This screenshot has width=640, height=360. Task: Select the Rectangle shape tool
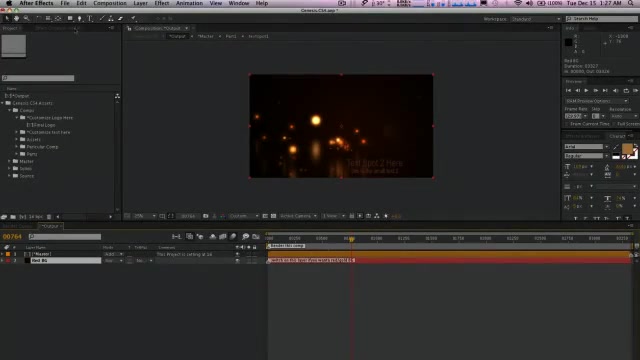click(x=70, y=18)
